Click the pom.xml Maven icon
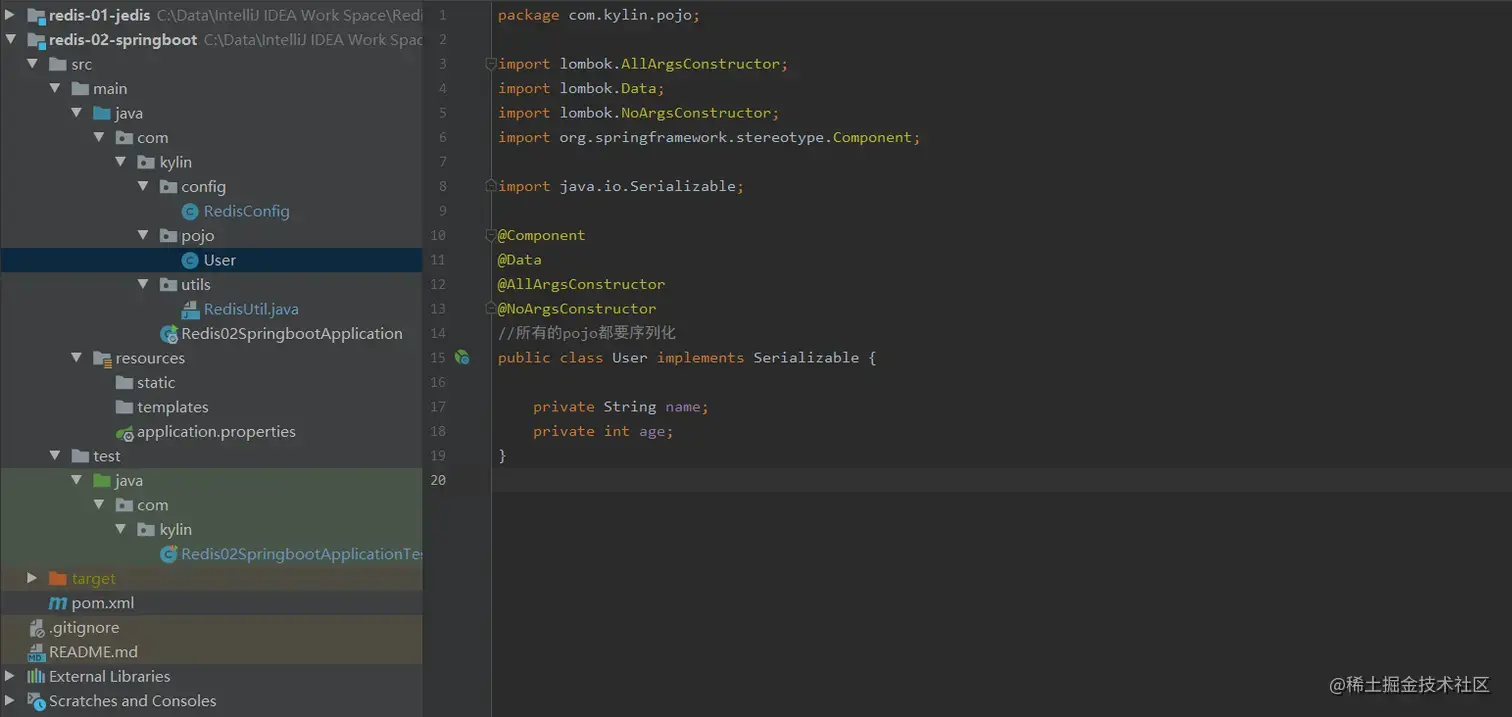 click(58, 603)
